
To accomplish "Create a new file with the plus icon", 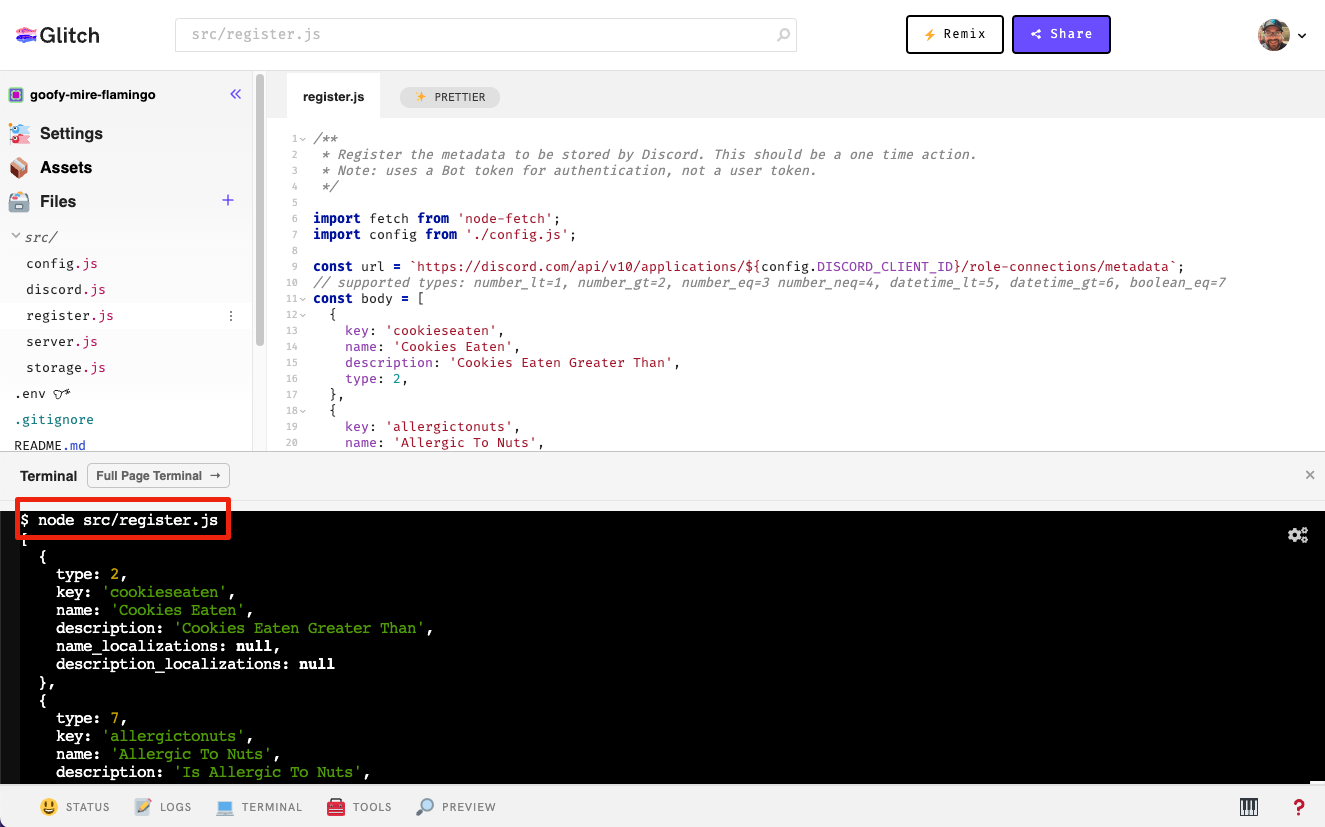I will click(227, 200).
